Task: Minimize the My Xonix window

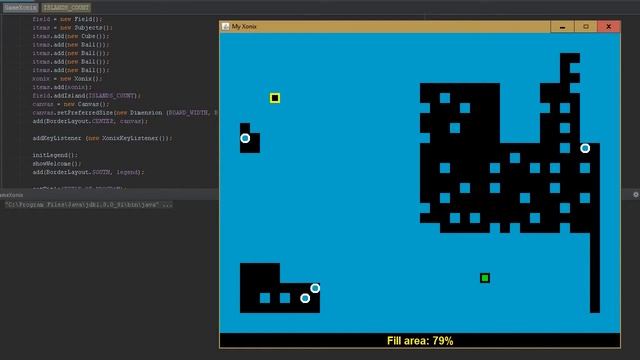Action: coord(562,27)
